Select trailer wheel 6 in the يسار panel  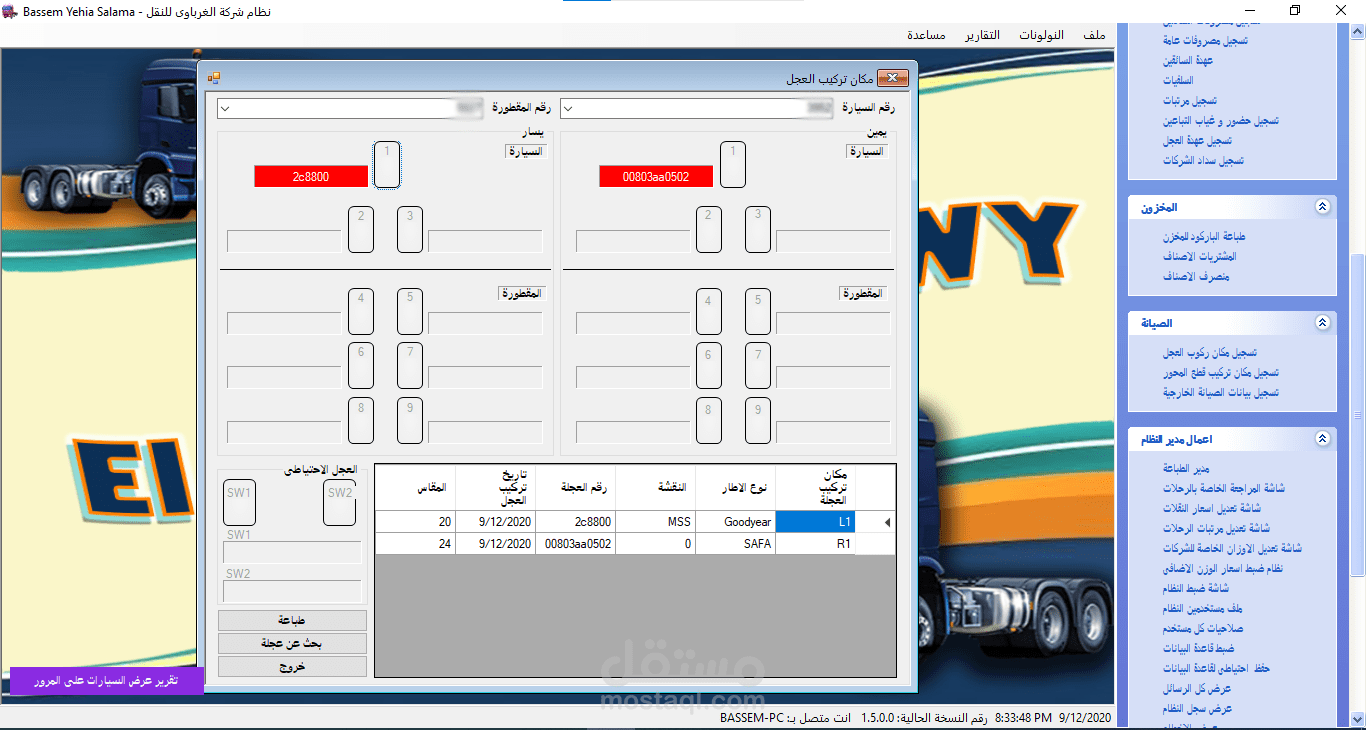pyautogui.click(x=361, y=365)
